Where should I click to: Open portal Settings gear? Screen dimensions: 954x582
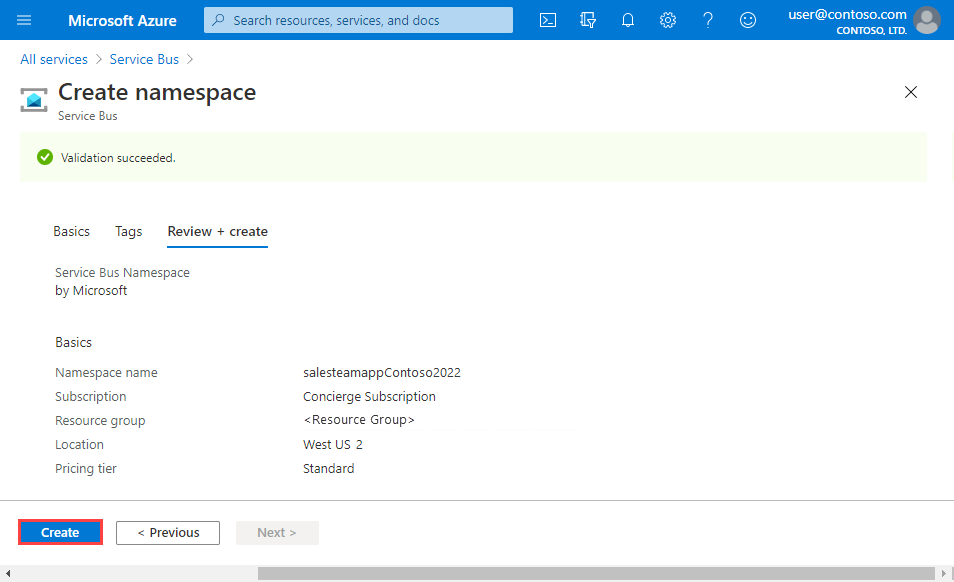667,20
